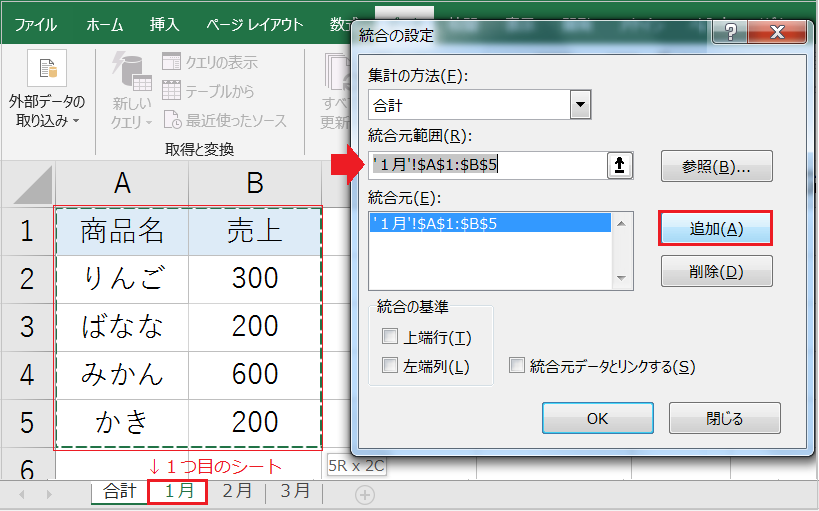
Task: Go to previous sheet tab arrow
Action: tap(21, 494)
